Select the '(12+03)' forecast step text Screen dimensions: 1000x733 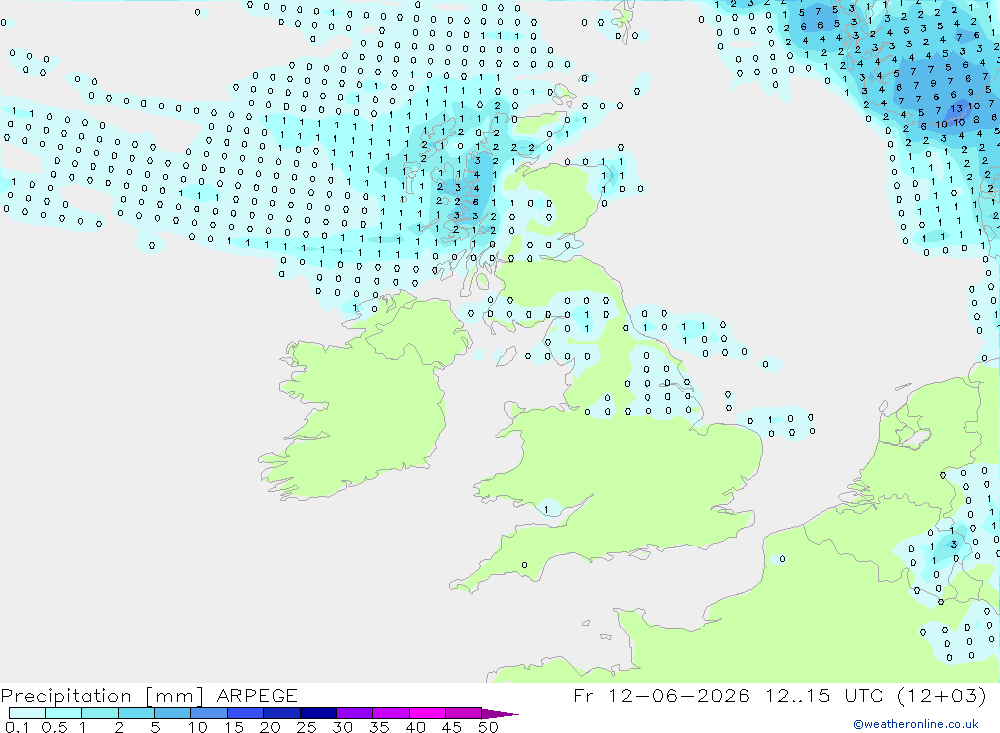(941, 695)
